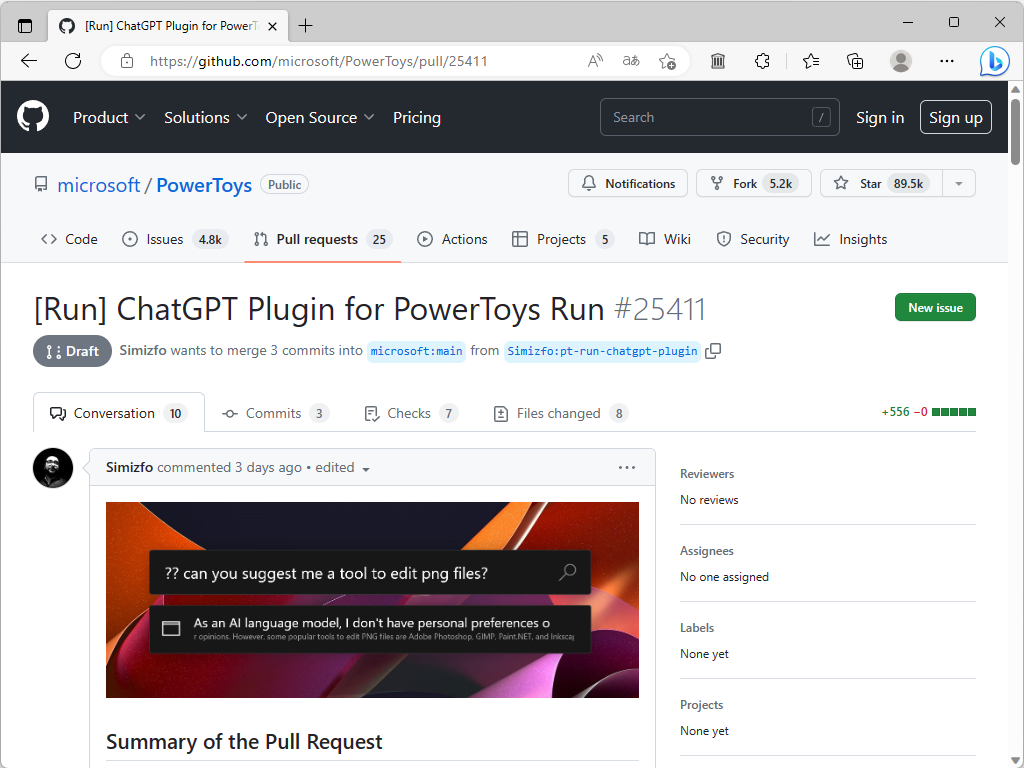
Task: Expand the Product menu
Action: point(108,117)
